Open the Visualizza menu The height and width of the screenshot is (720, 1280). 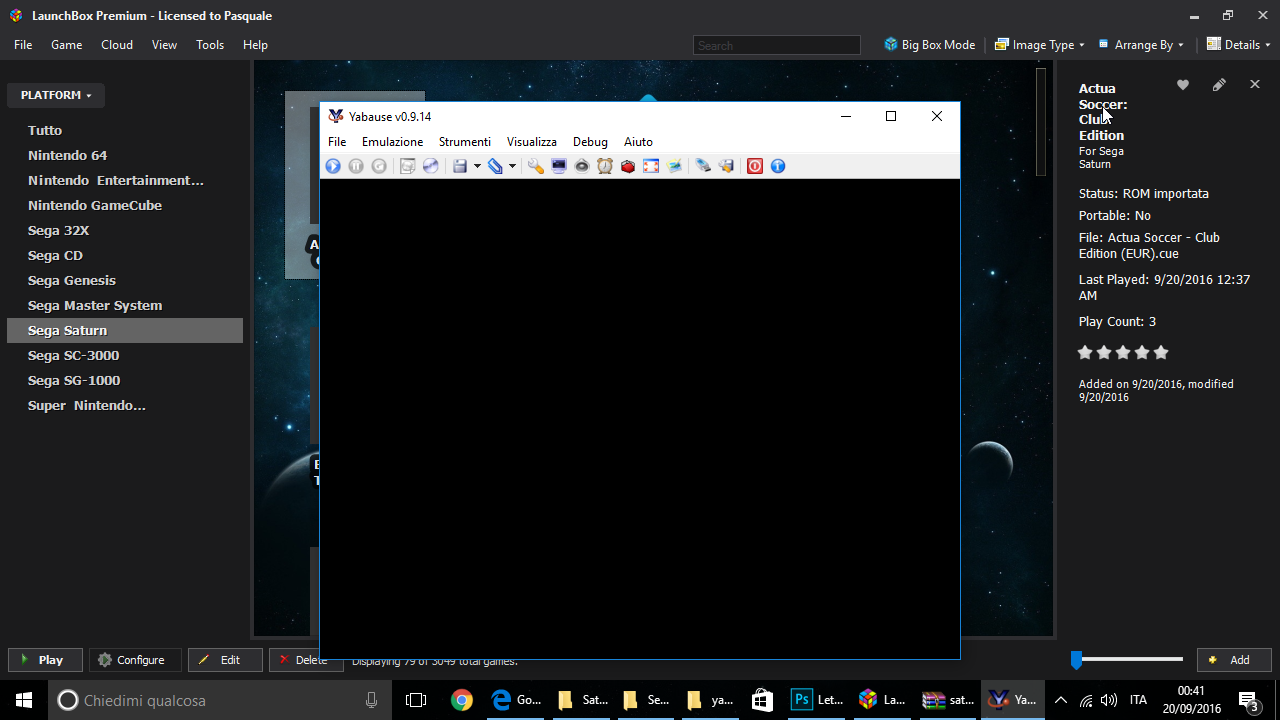pos(532,142)
